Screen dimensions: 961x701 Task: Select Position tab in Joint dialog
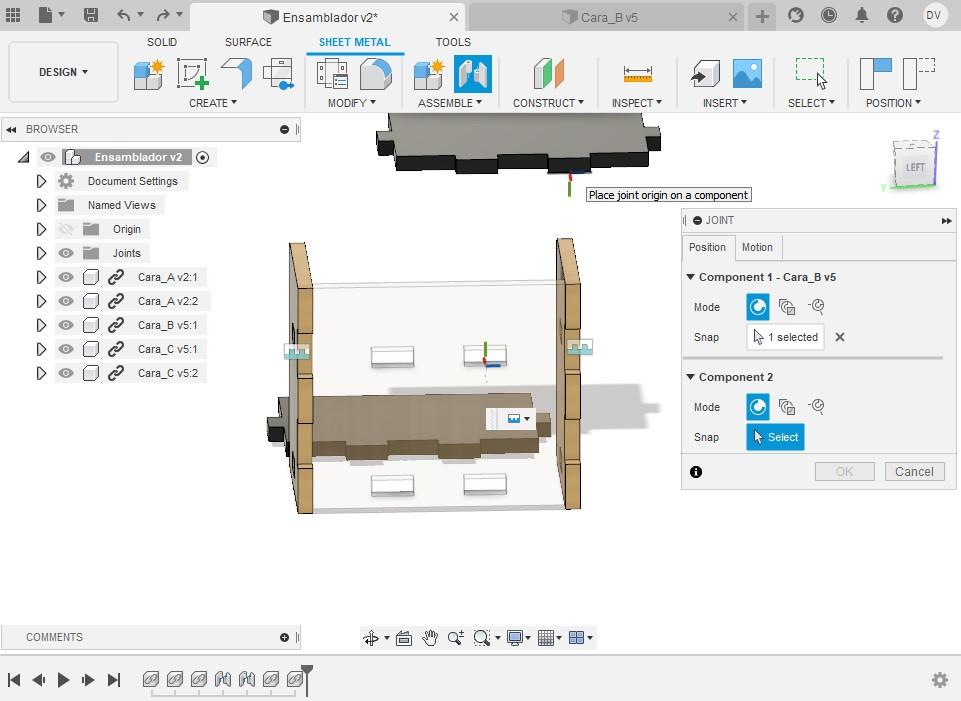click(707, 248)
